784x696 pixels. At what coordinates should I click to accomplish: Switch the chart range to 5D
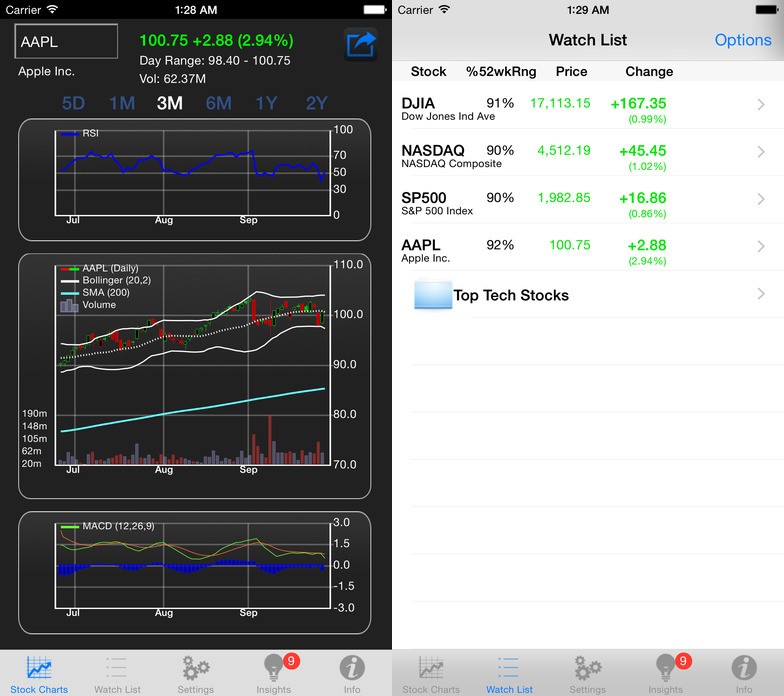coord(73,103)
